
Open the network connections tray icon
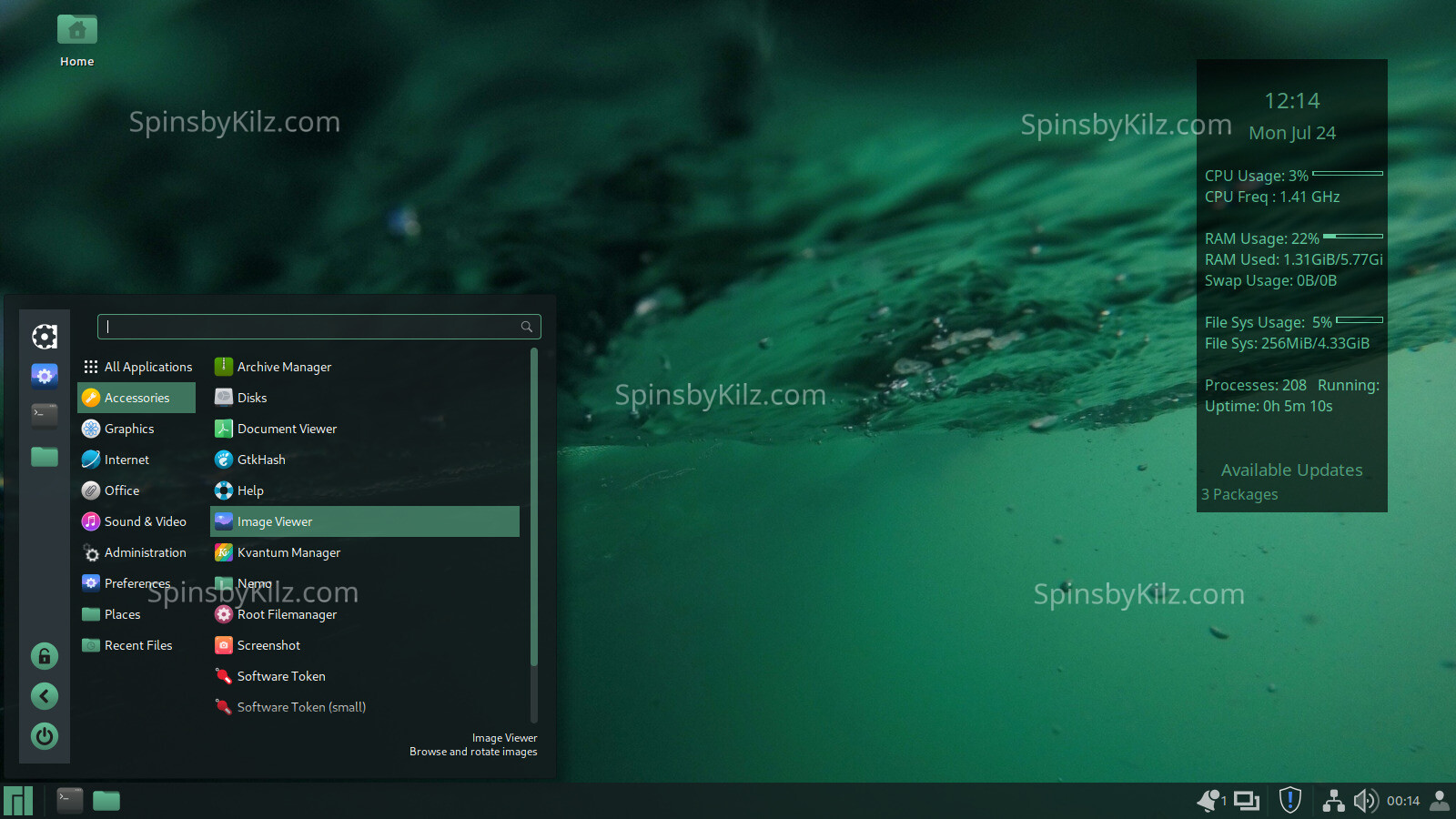(x=1334, y=801)
